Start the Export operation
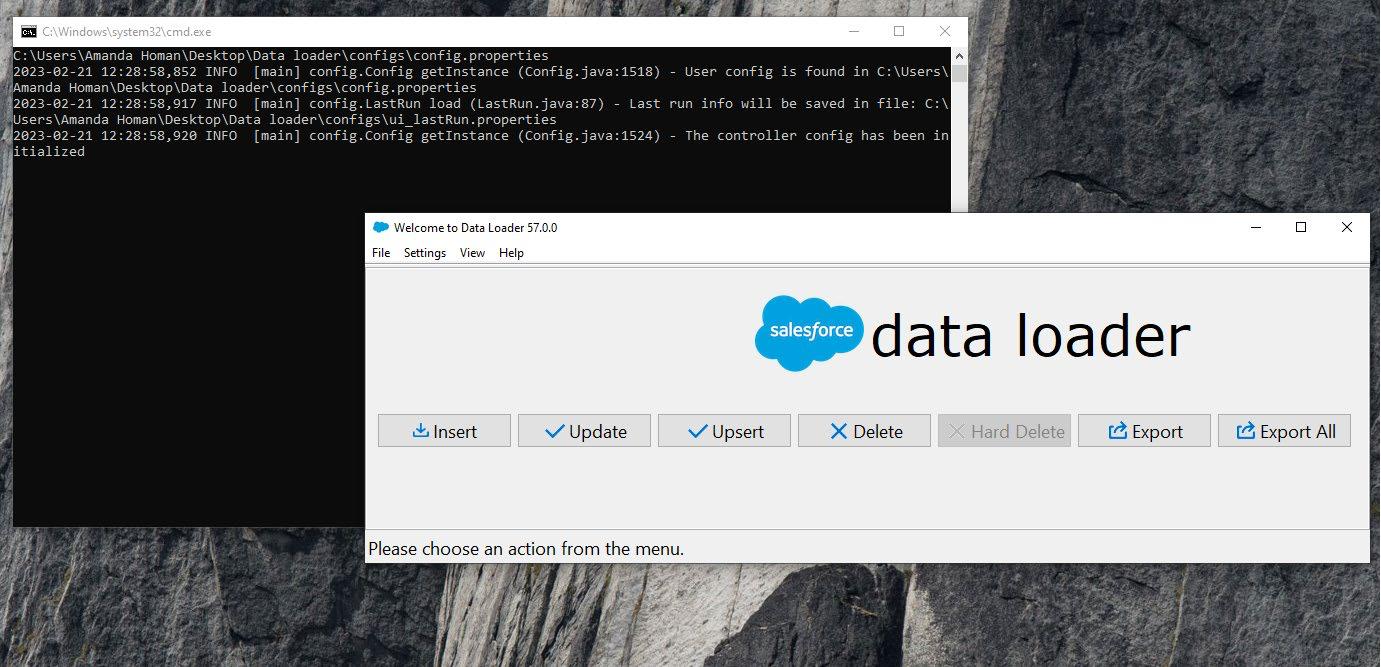Viewport: 1381px width, 667px height. tap(1144, 431)
